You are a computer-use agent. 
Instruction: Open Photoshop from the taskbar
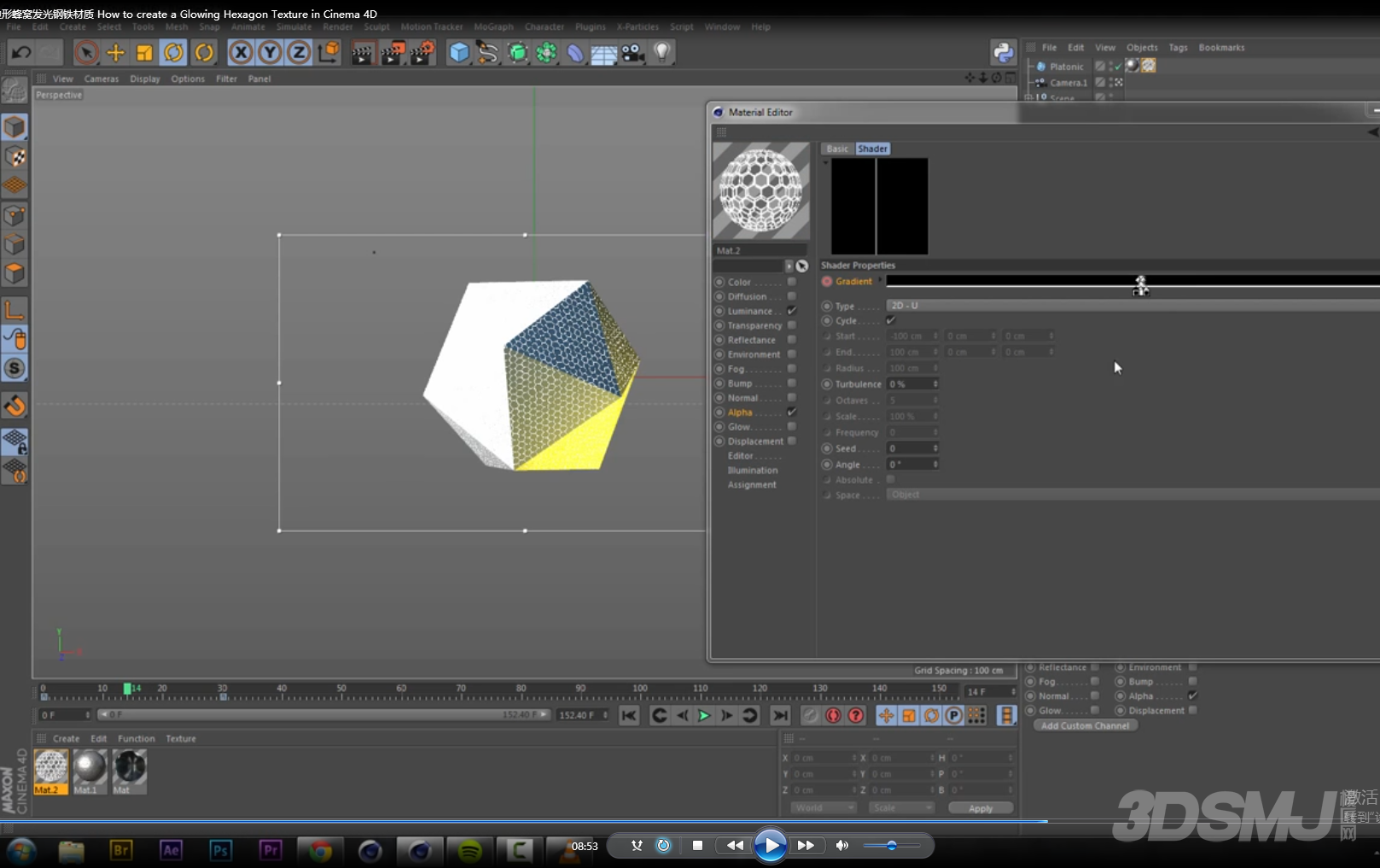220,850
